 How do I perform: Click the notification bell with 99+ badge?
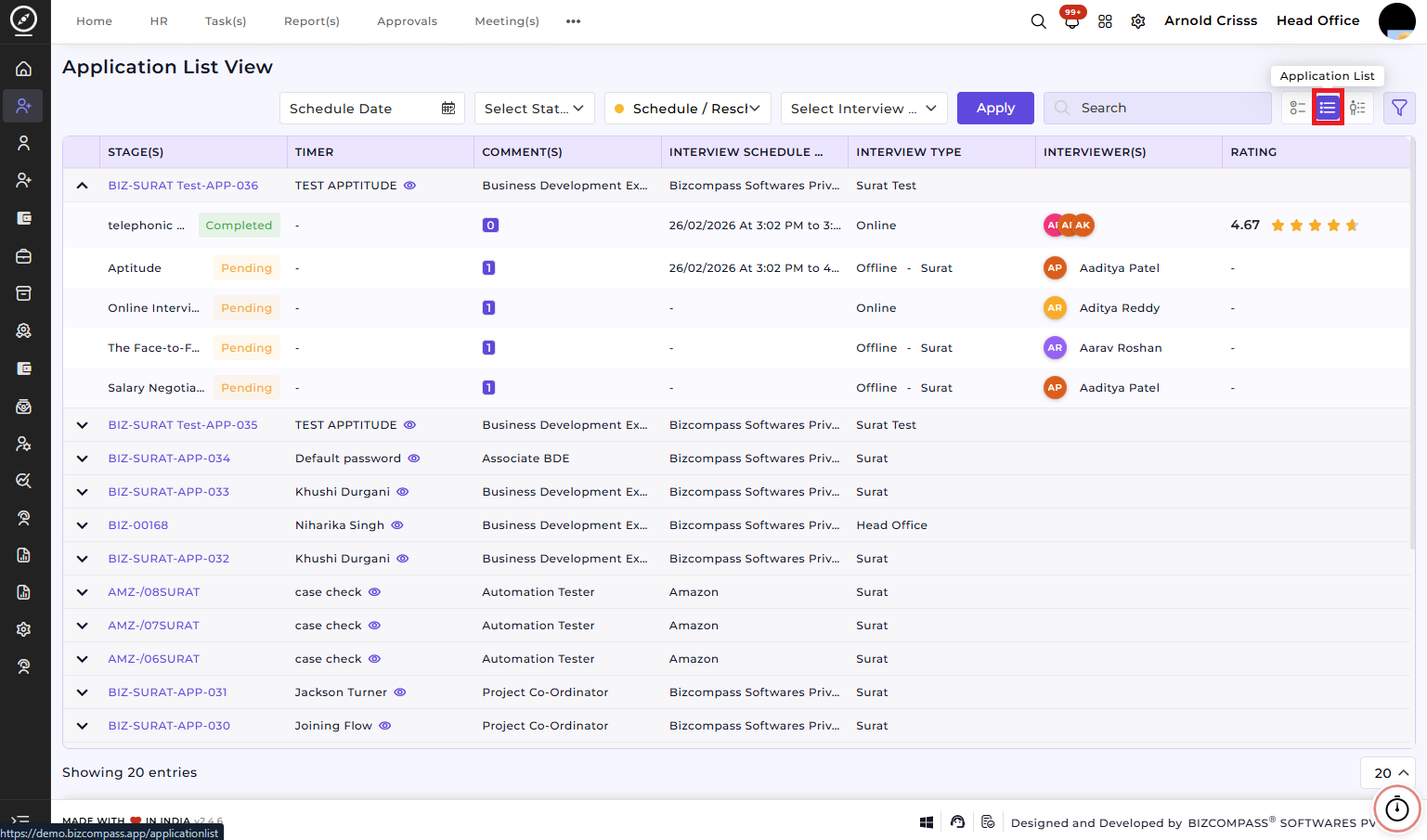point(1071,20)
